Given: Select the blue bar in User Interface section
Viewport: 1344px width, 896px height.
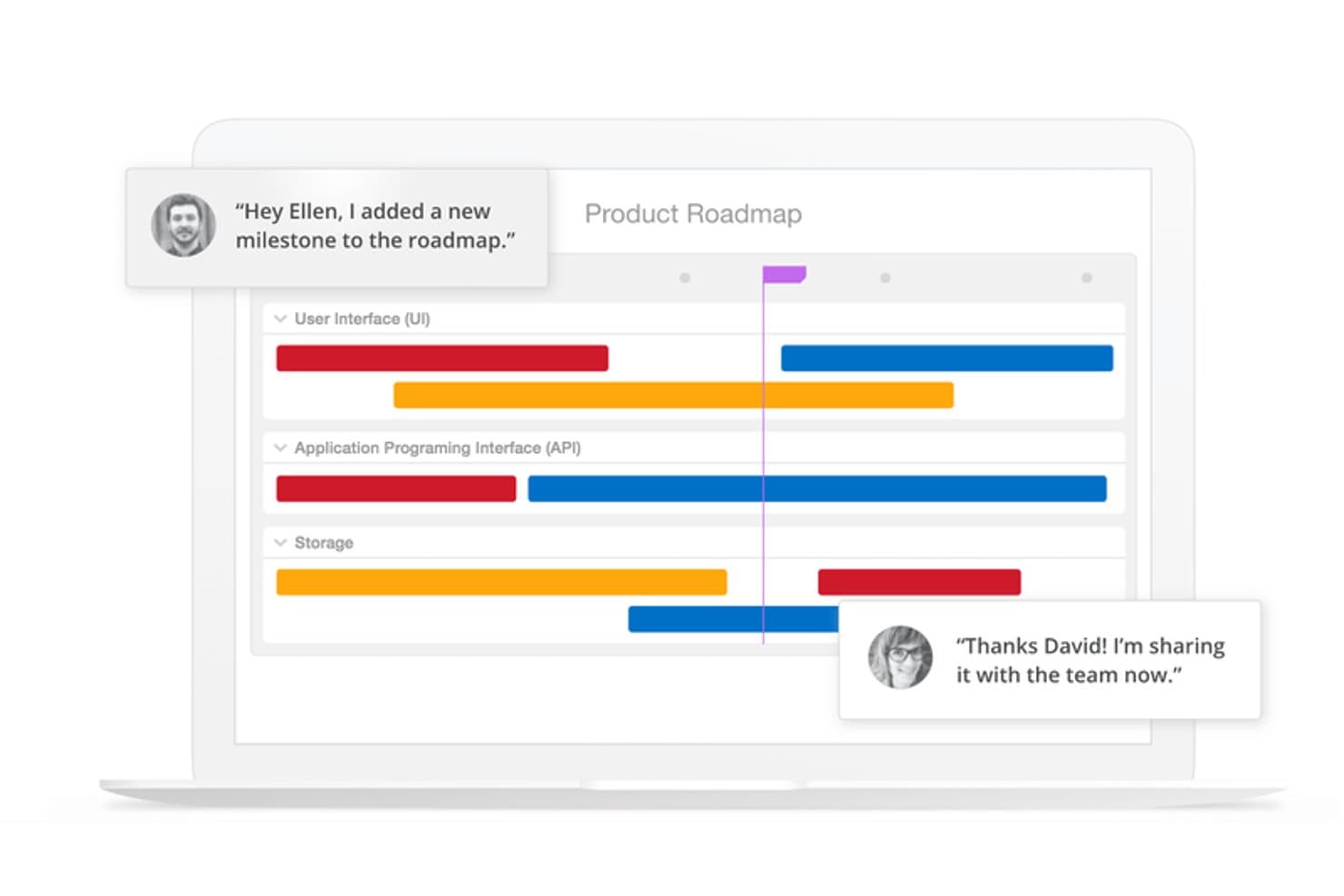Looking at the screenshot, I should pos(947,358).
